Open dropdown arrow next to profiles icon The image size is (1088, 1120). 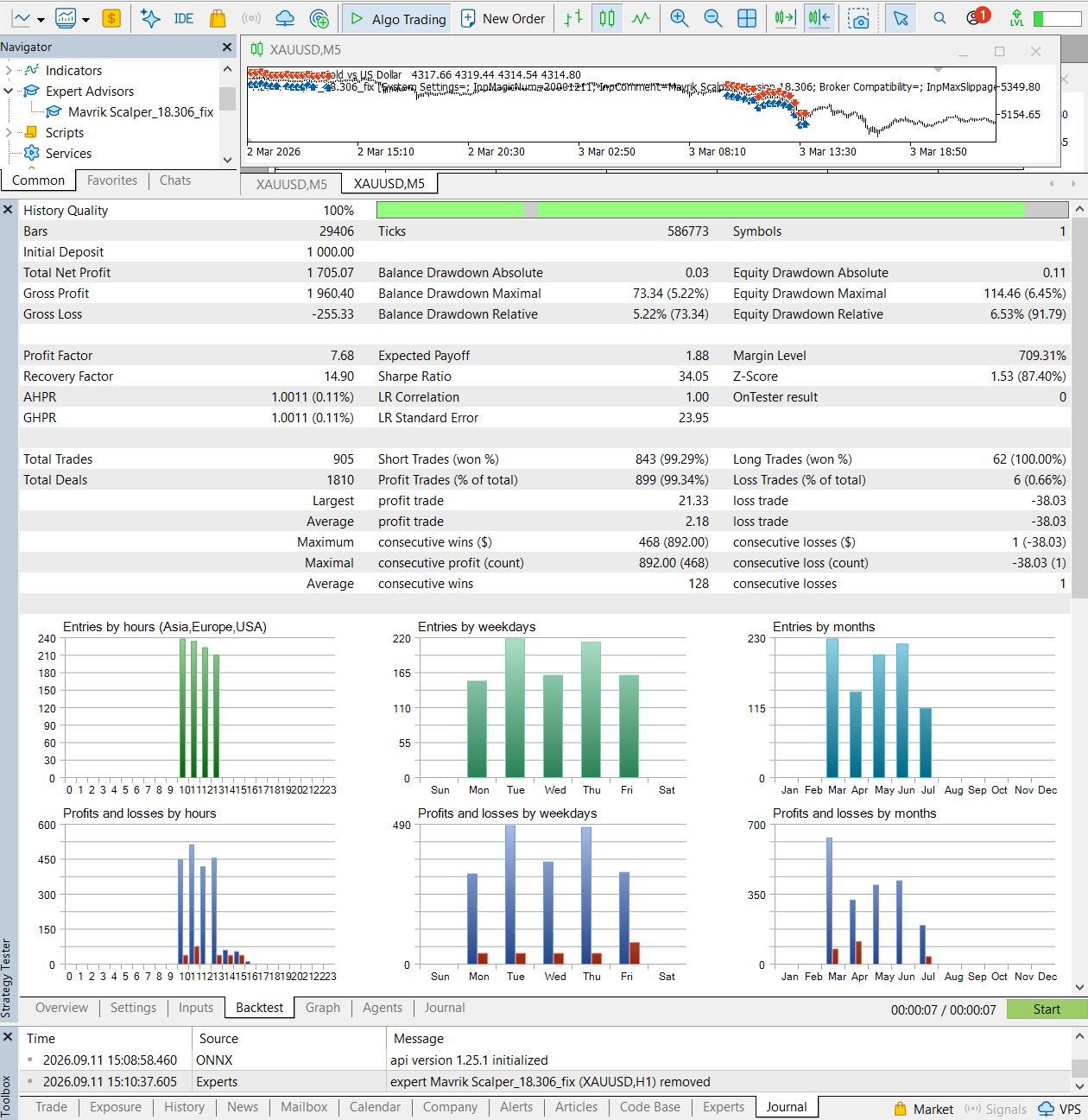(85, 19)
